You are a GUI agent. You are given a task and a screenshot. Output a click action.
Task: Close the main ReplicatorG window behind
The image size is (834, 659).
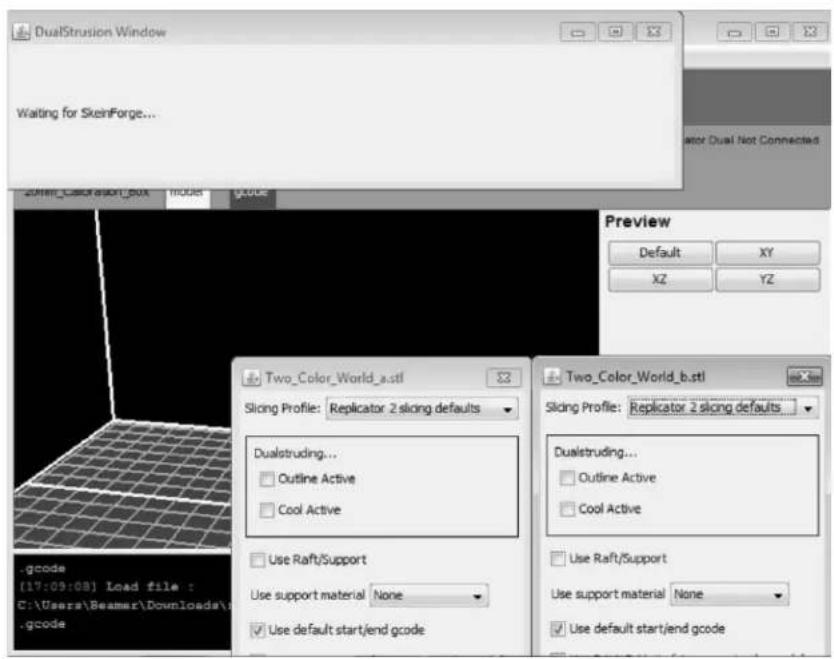point(810,32)
